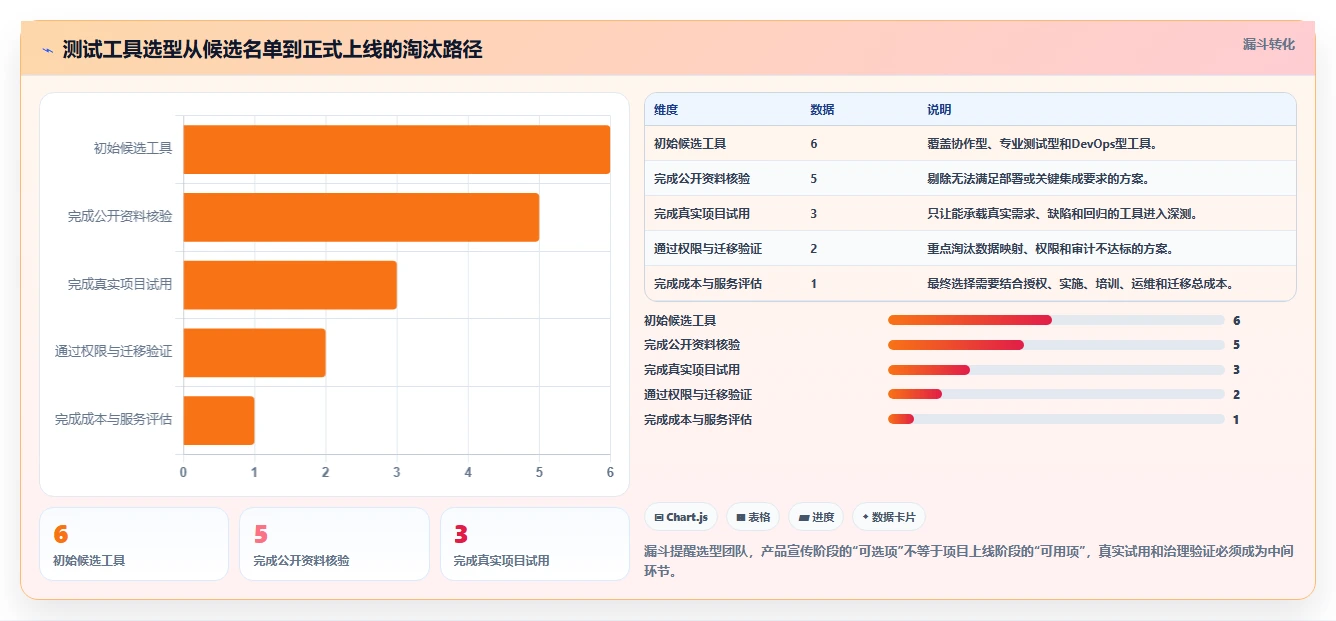Click the 通过权限与迁移验证 progress bar with value 2

(1056, 395)
